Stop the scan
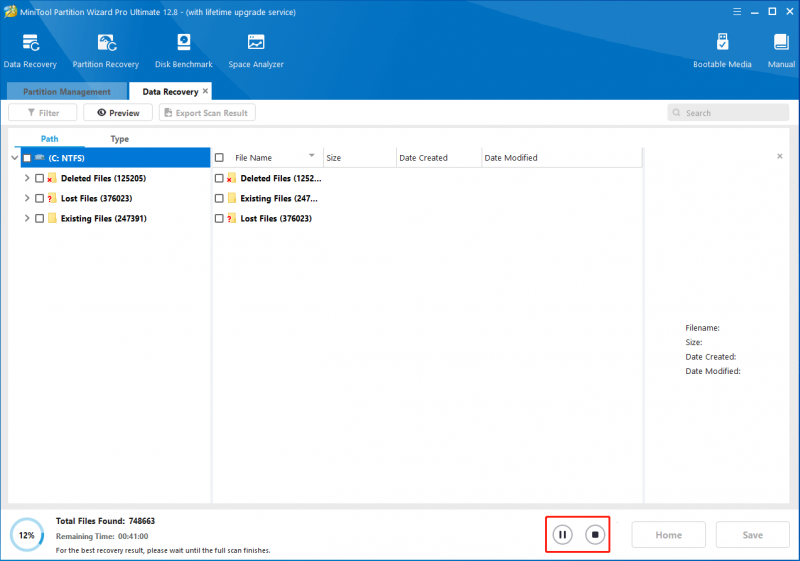 (595, 534)
